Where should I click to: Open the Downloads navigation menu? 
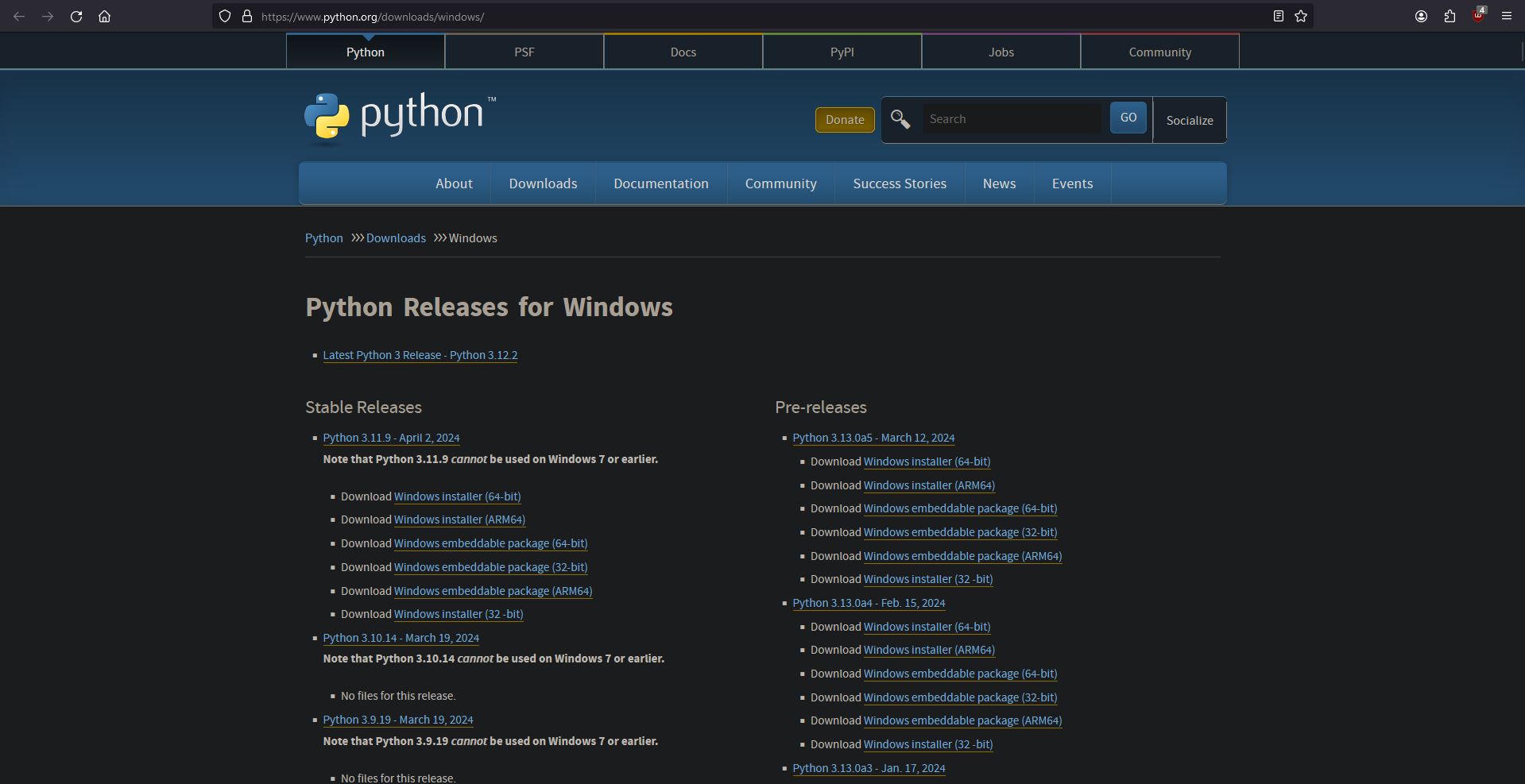pos(544,183)
